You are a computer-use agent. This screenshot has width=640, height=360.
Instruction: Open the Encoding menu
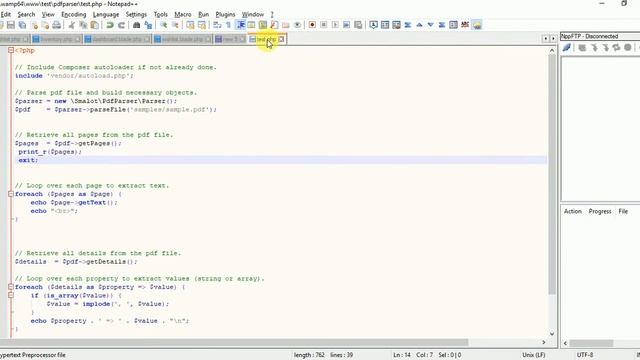(x=74, y=14)
